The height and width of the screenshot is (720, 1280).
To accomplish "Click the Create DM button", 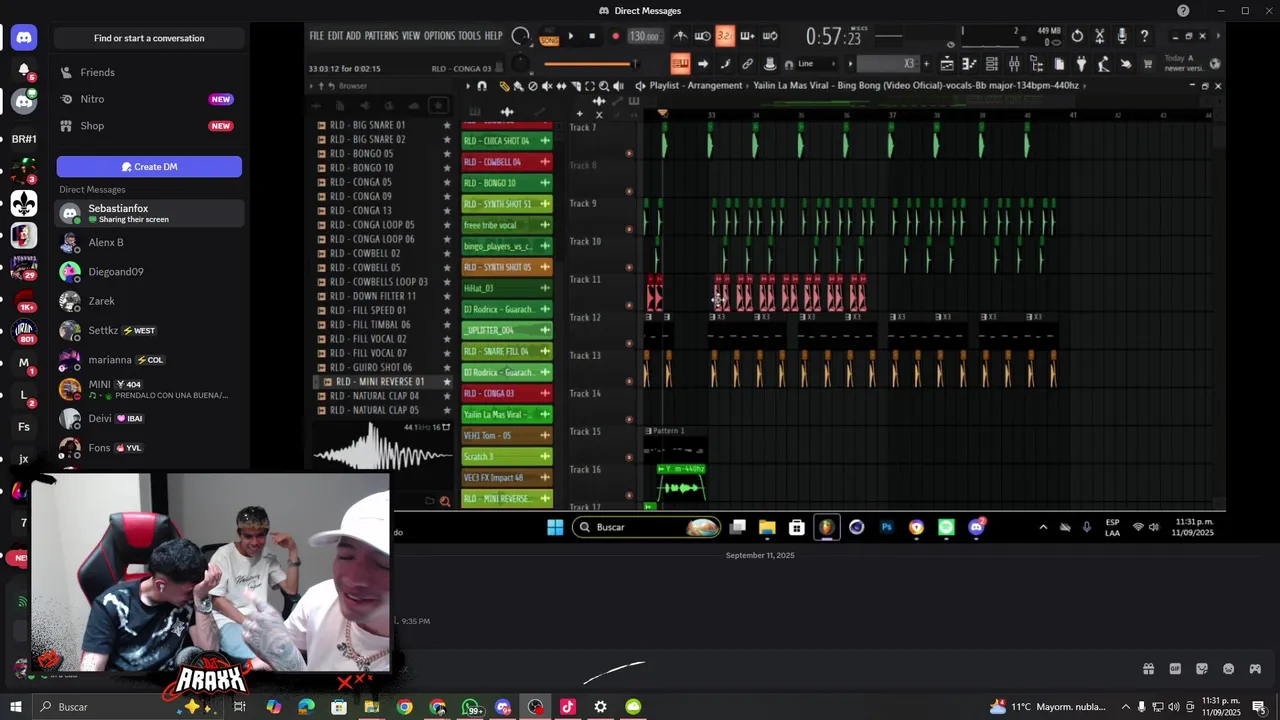I will (x=149, y=167).
